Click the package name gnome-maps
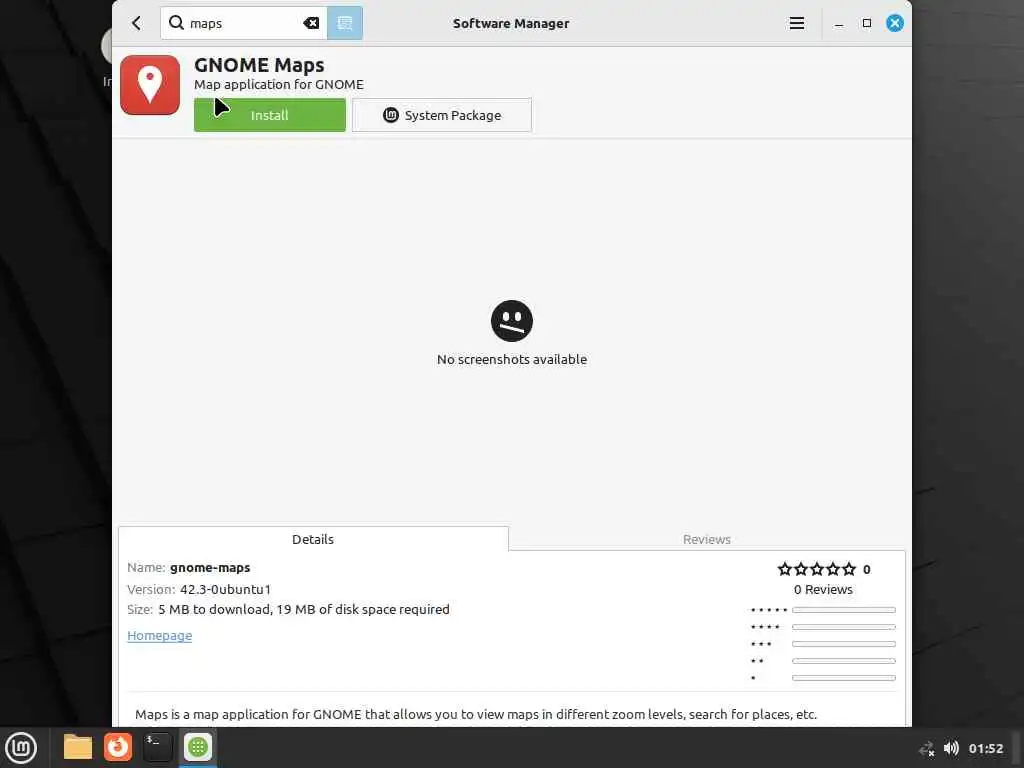Image resolution: width=1024 pixels, height=768 pixels. [210, 568]
